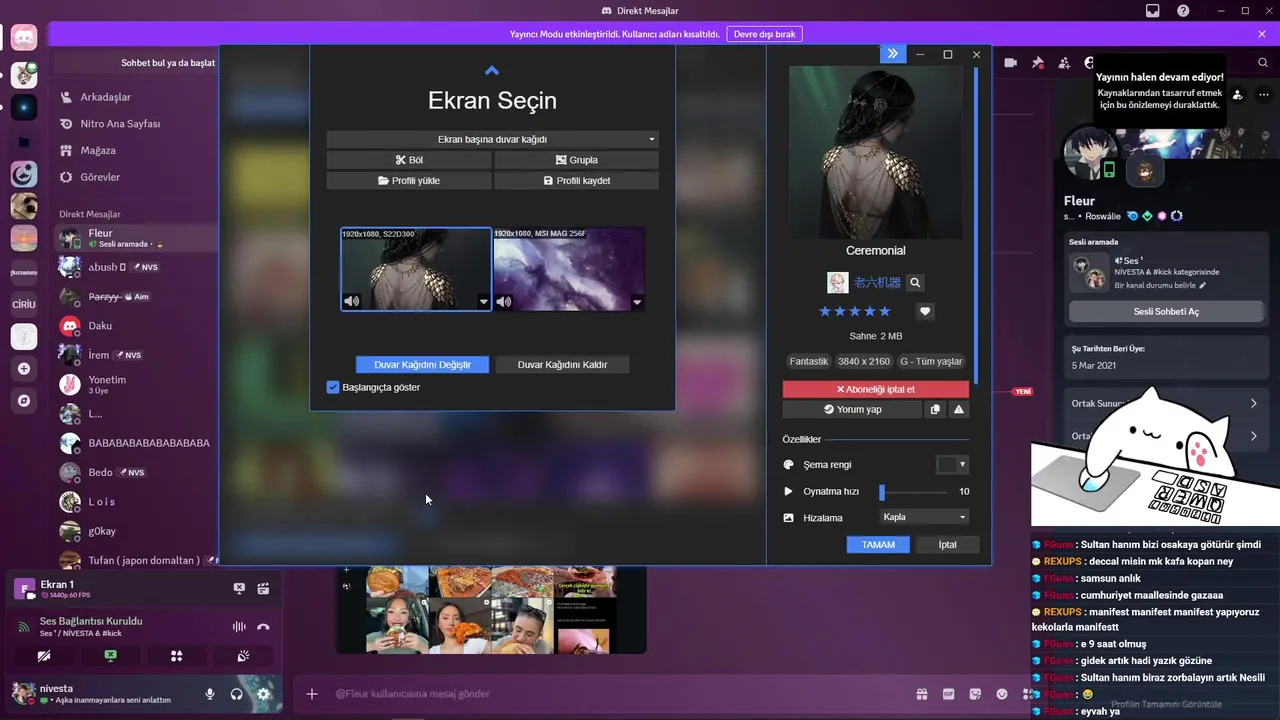The image size is (1280, 720).
Task: Adjust the Oynatma hızı slider
Action: coord(913,492)
